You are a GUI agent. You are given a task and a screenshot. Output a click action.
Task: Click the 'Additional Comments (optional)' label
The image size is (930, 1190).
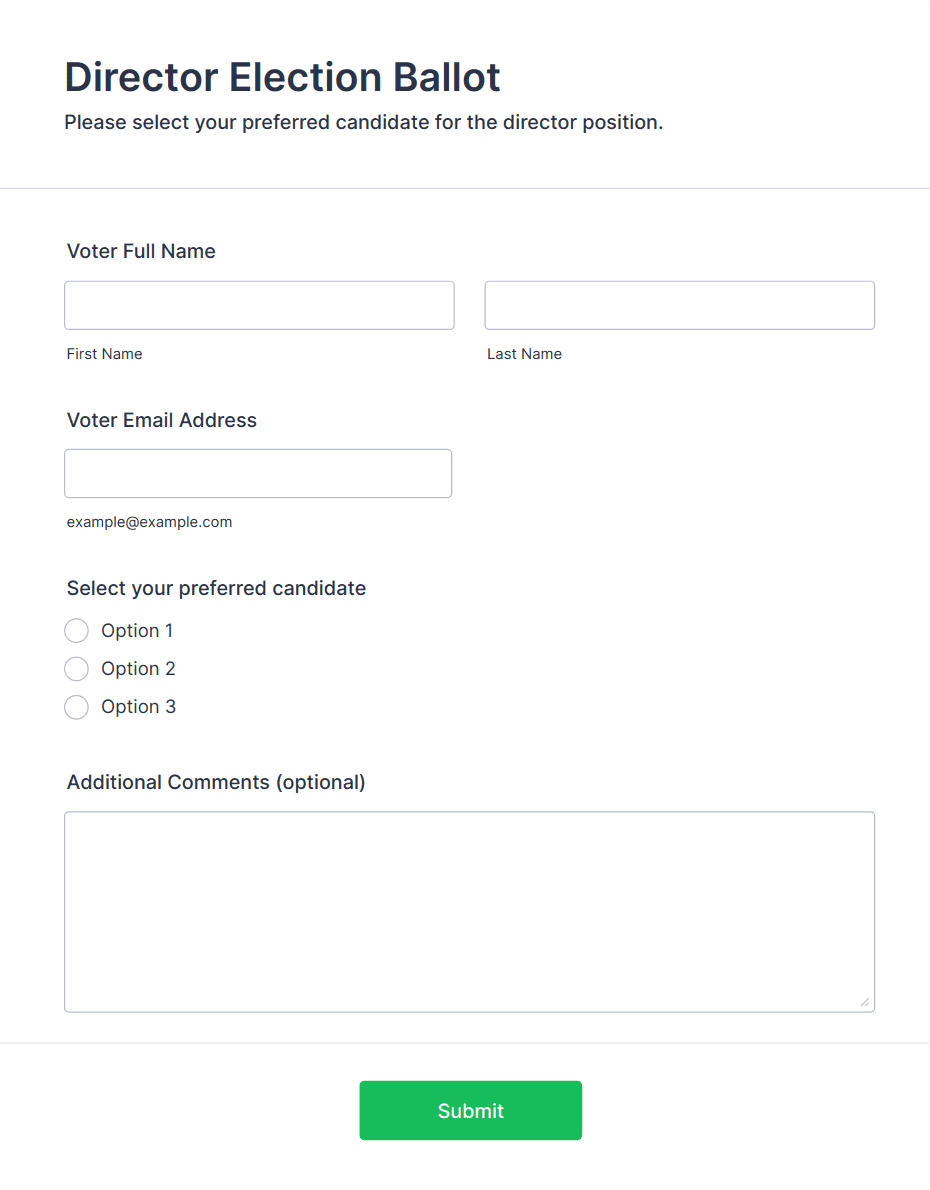coord(216,782)
